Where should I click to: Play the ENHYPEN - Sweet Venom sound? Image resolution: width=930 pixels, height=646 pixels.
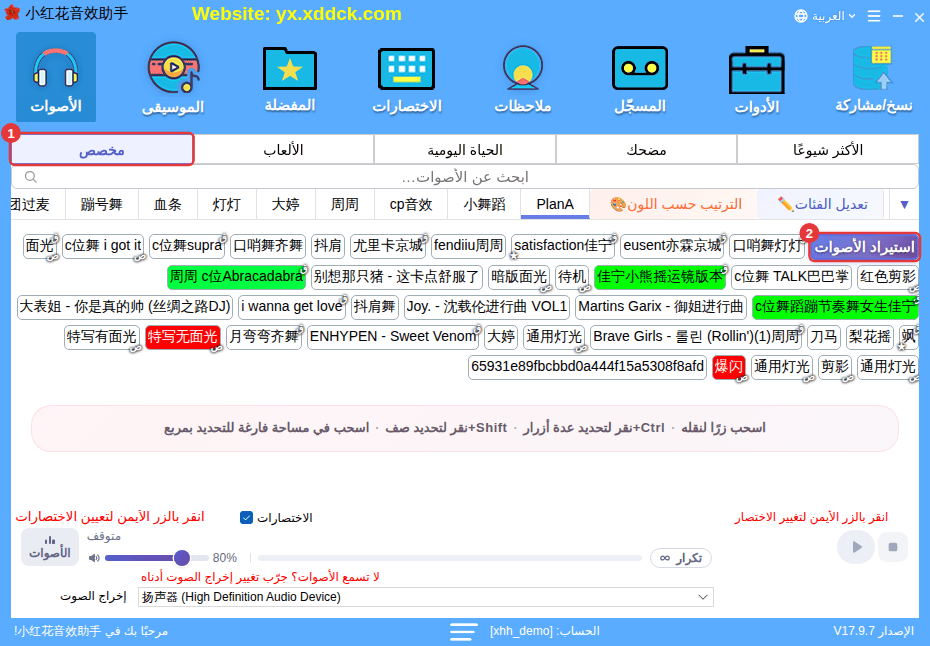coord(393,337)
